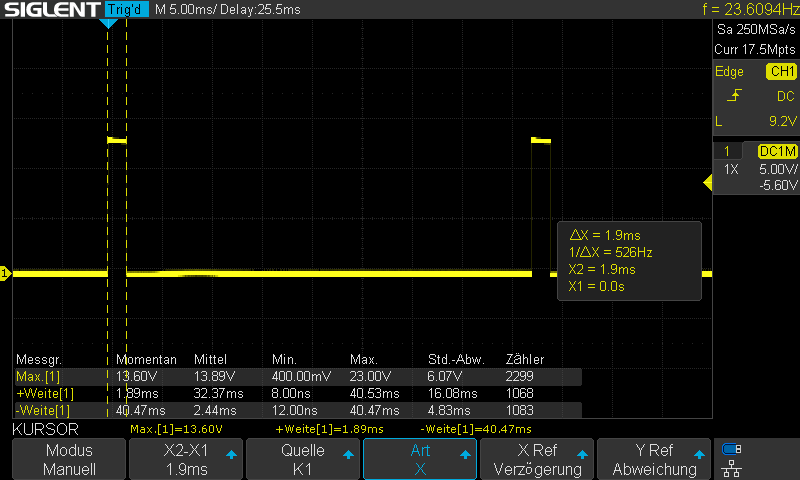Click the SIGLENT logo
Viewport: 800px width, 480px height.
click(x=52, y=9)
